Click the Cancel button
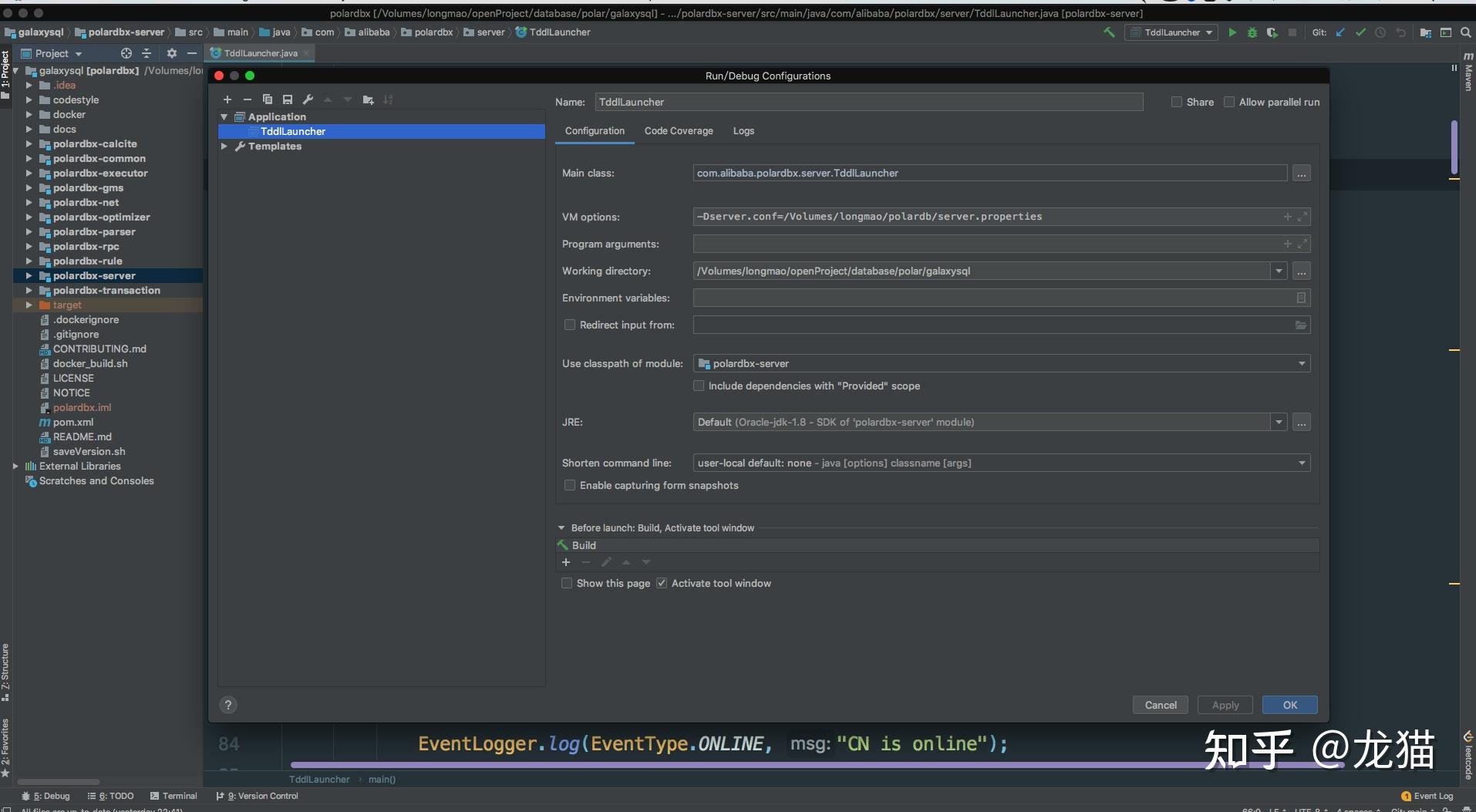This screenshot has height=812, width=1476. pyautogui.click(x=1161, y=705)
